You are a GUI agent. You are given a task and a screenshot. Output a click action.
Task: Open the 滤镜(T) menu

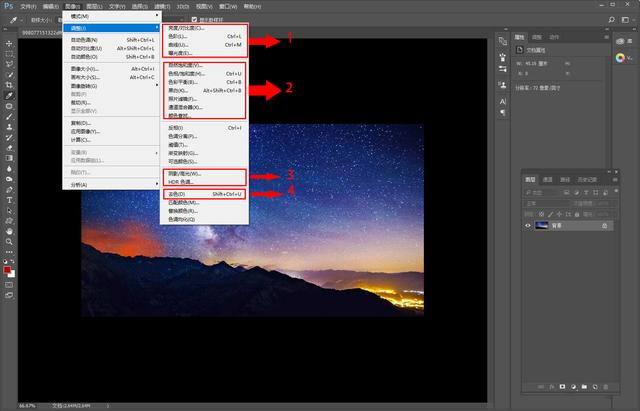point(162,6)
